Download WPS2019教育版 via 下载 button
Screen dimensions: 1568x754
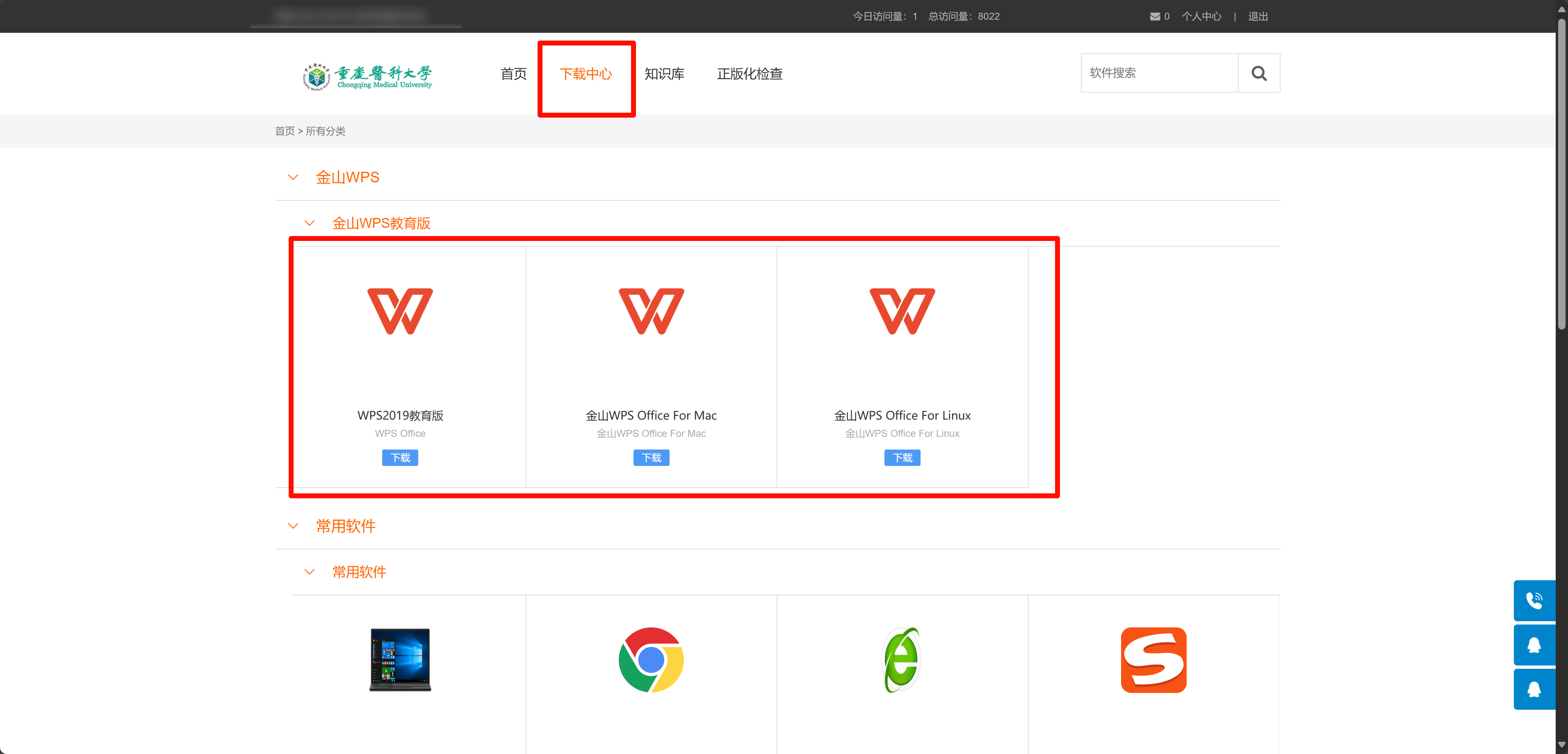(x=400, y=458)
